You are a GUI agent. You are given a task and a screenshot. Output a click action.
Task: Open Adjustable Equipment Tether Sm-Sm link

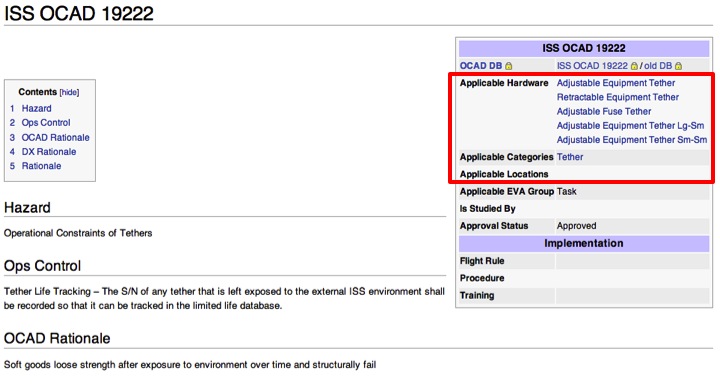click(x=632, y=140)
